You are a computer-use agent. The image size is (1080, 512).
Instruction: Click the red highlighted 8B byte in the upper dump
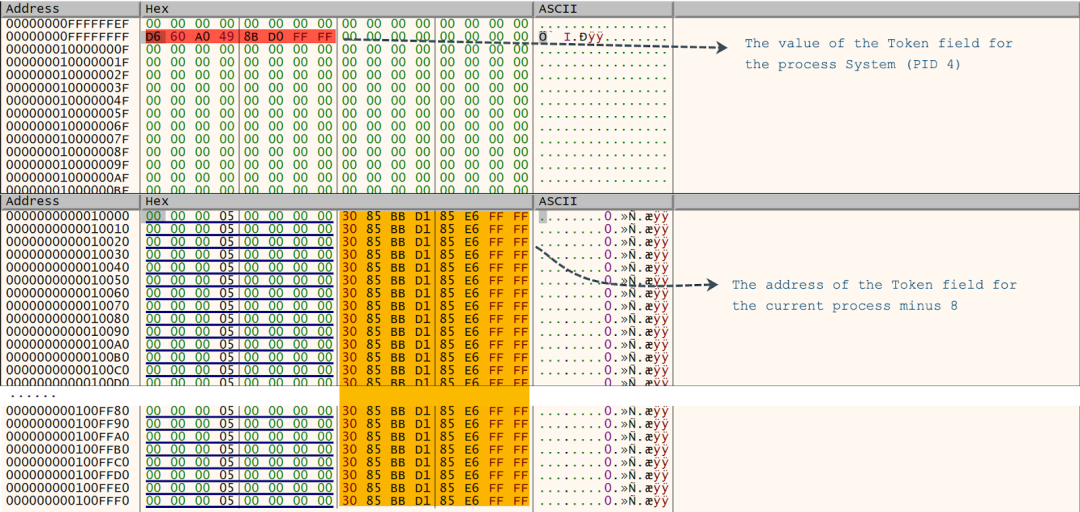coord(251,36)
